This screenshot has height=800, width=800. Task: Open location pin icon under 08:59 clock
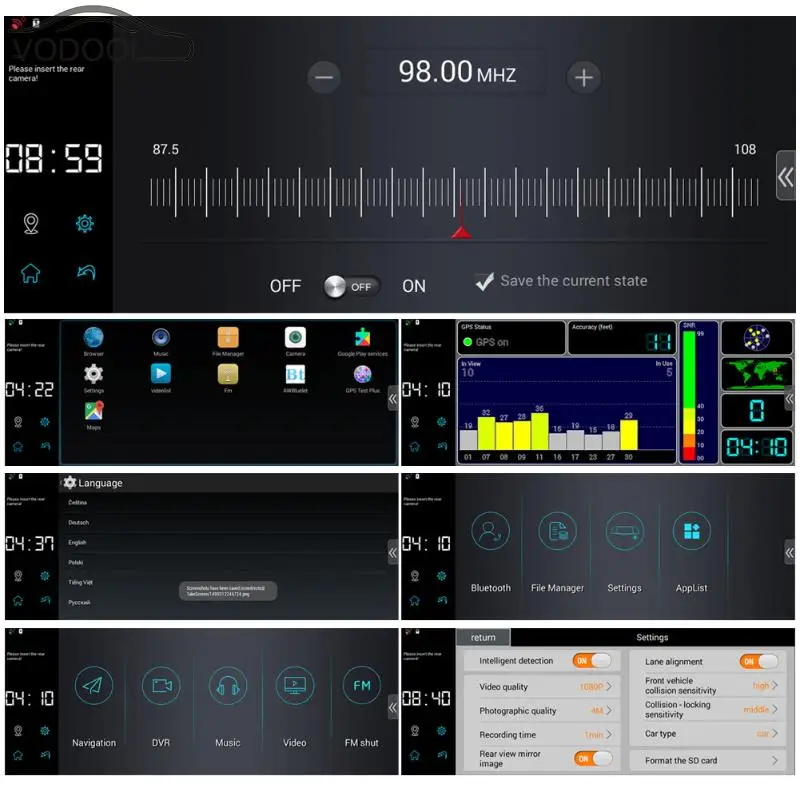(x=31, y=223)
